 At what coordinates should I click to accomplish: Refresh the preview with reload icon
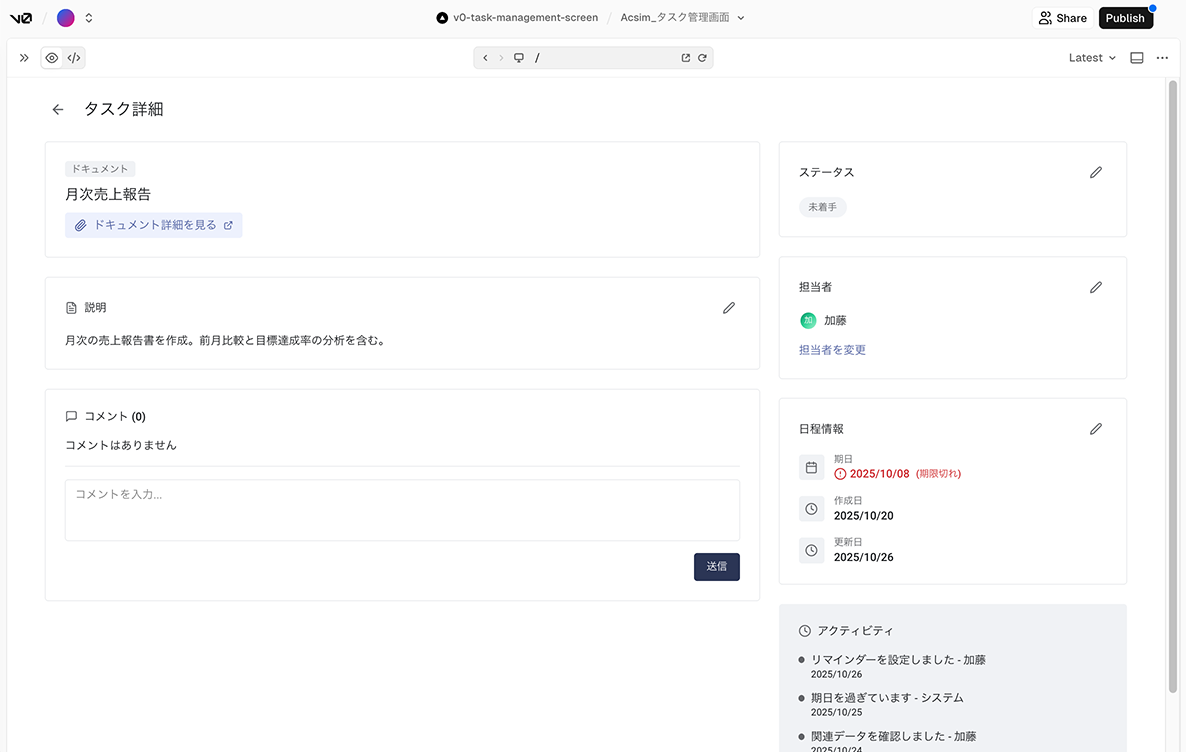[x=703, y=58]
